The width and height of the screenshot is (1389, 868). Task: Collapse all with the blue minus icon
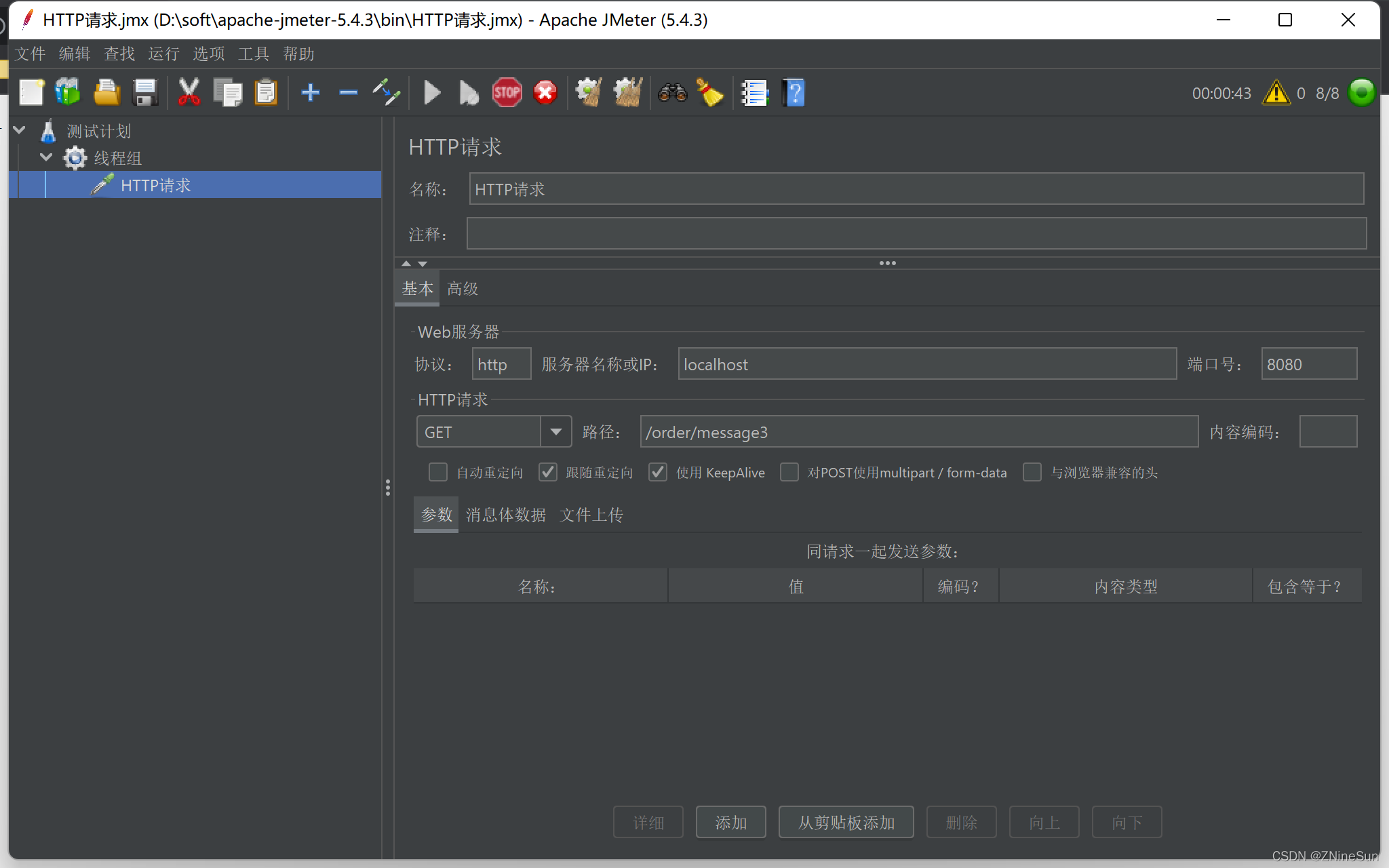point(349,92)
